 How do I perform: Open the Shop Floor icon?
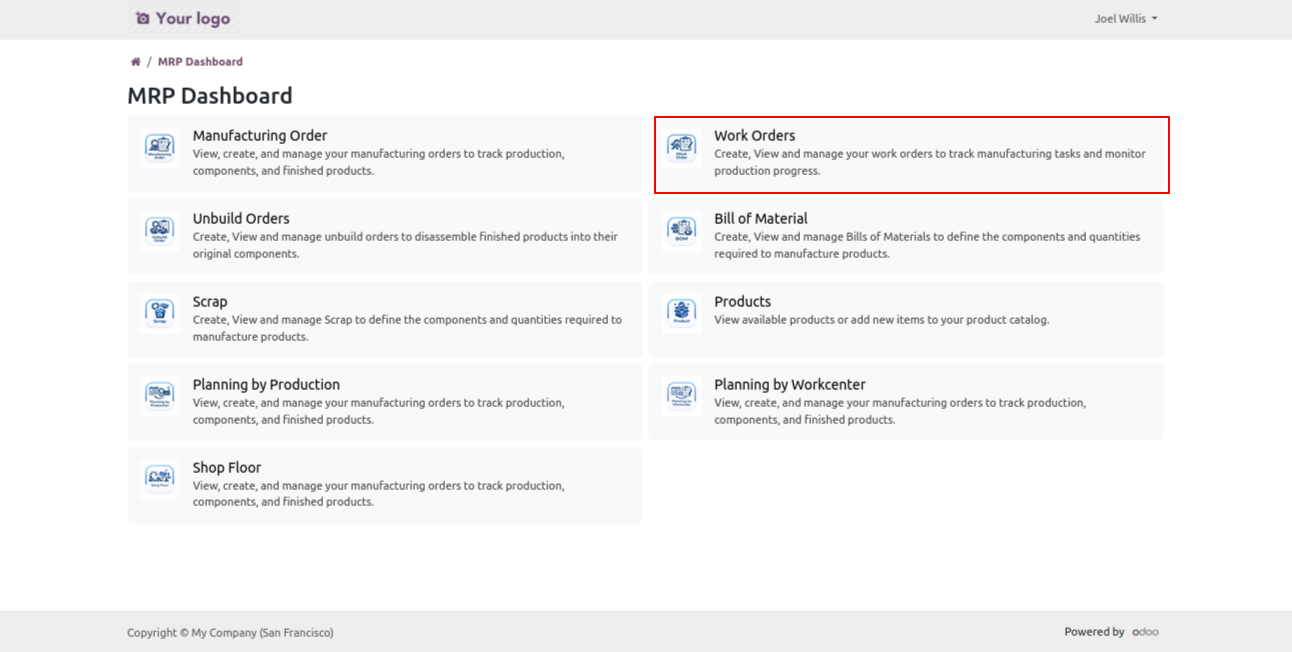point(159,479)
